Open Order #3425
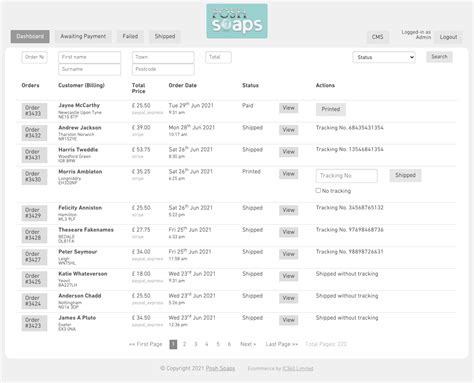474x383 pixels. (x=34, y=279)
